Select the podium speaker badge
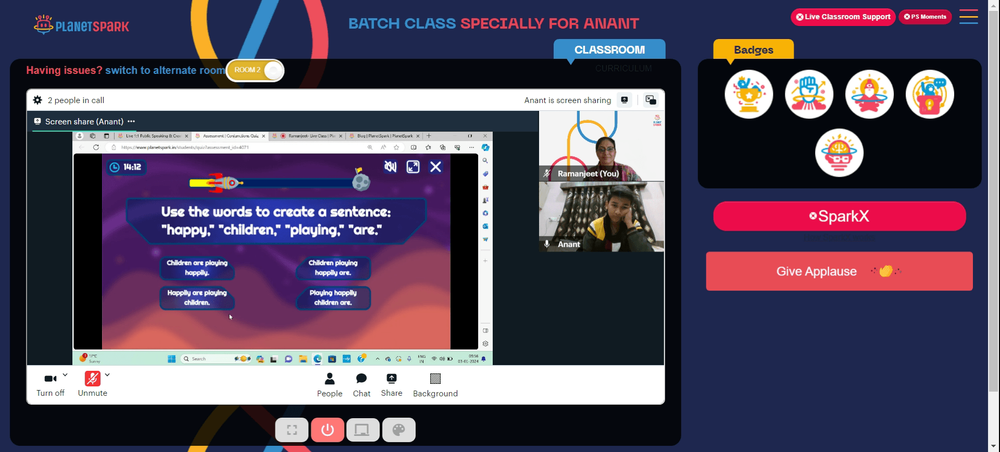The width and height of the screenshot is (1000, 452). [x=930, y=94]
